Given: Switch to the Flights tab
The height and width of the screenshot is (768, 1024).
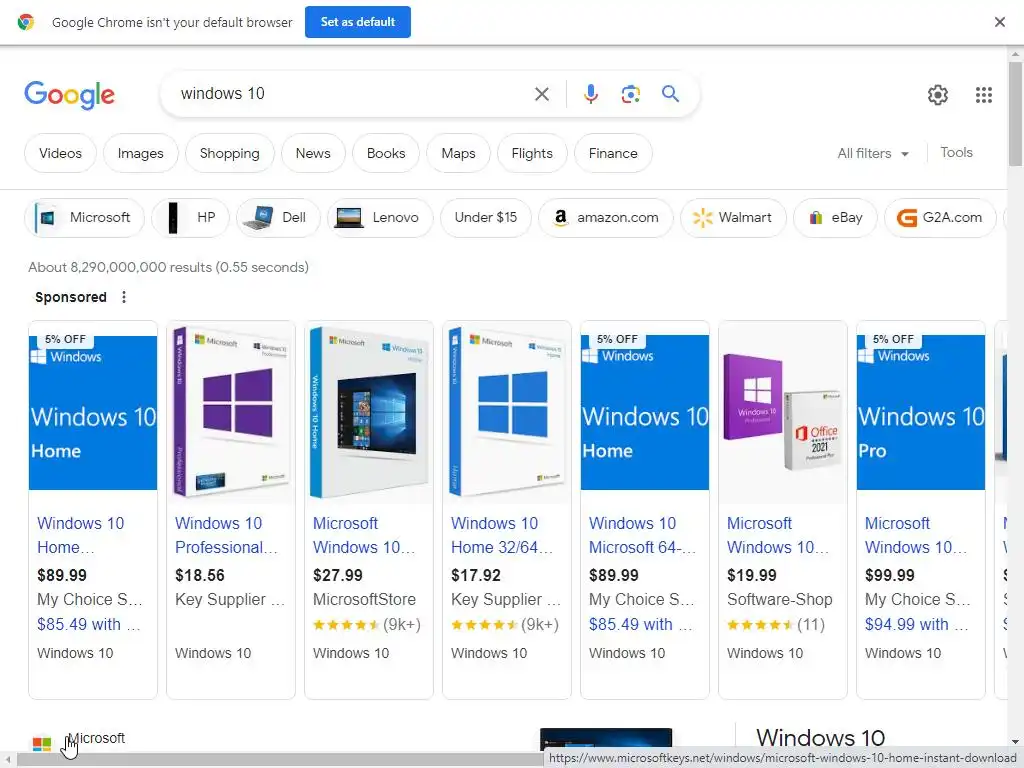Looking at the screenshot, I should pos(532,153).
